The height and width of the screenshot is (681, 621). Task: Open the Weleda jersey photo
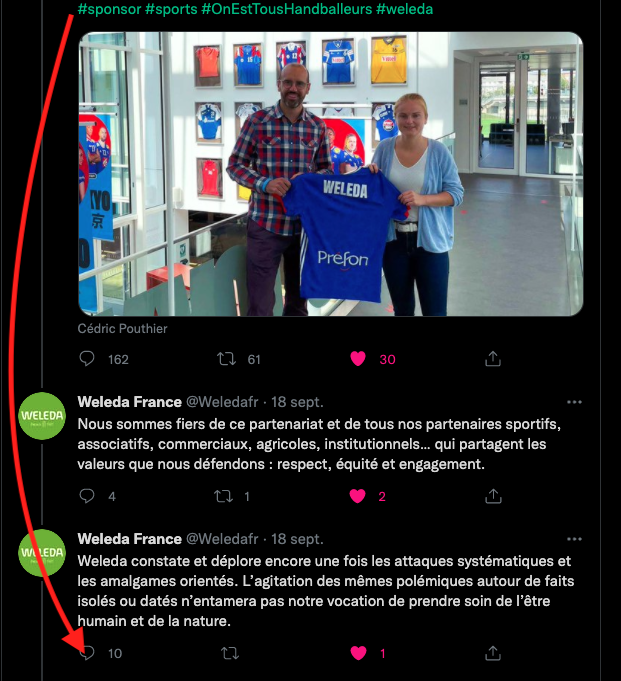[x=330, y=174]
